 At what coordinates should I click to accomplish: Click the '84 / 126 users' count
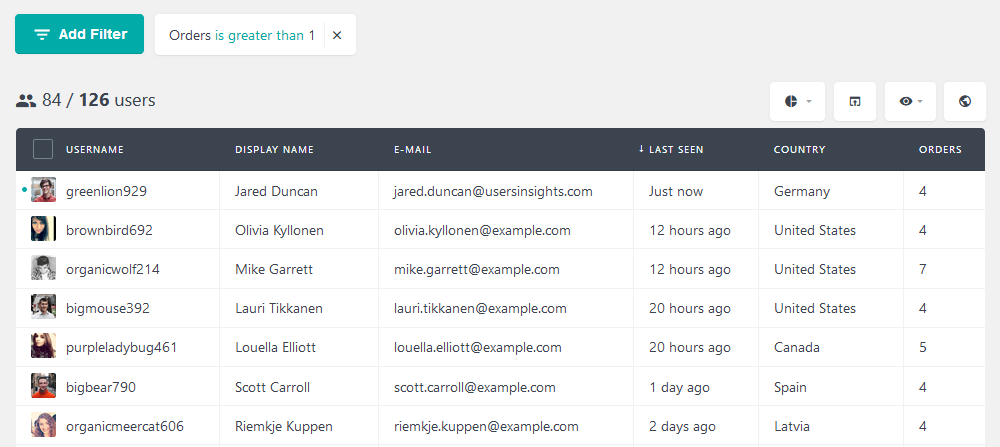pos(99,100)
